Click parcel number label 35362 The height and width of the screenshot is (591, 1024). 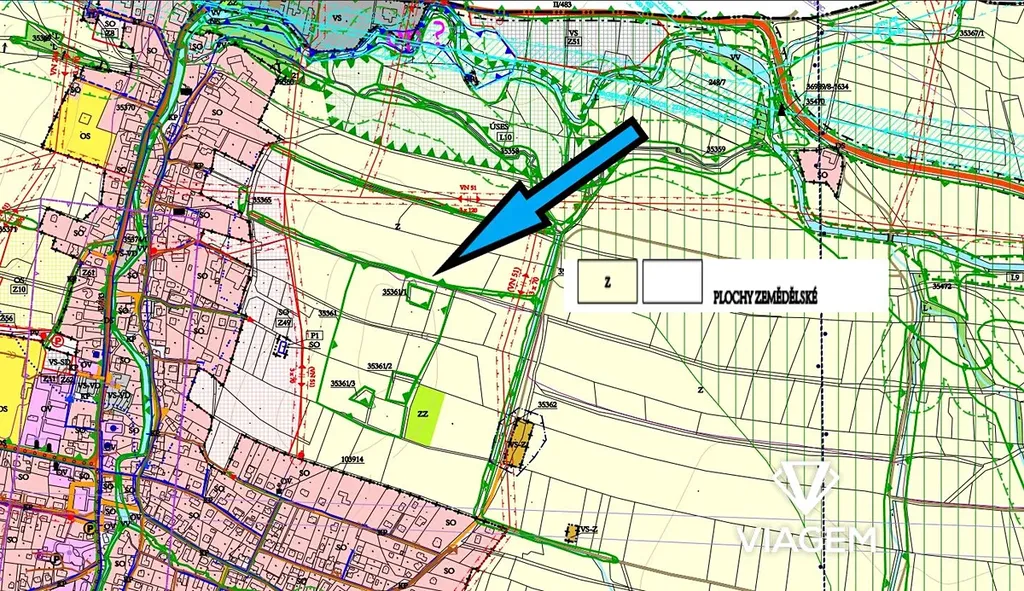tap(546, 404)
